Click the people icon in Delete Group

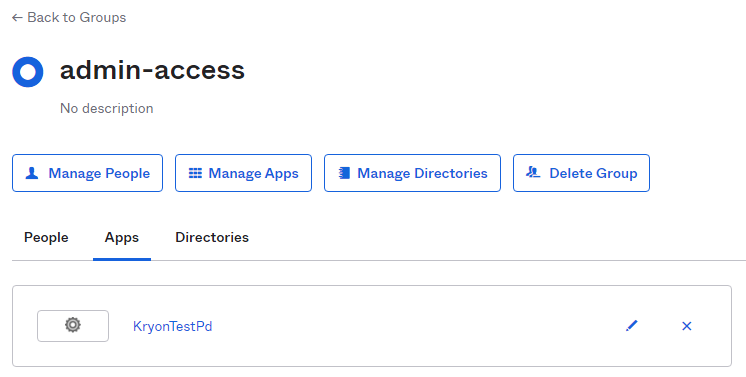click(533, 172)
